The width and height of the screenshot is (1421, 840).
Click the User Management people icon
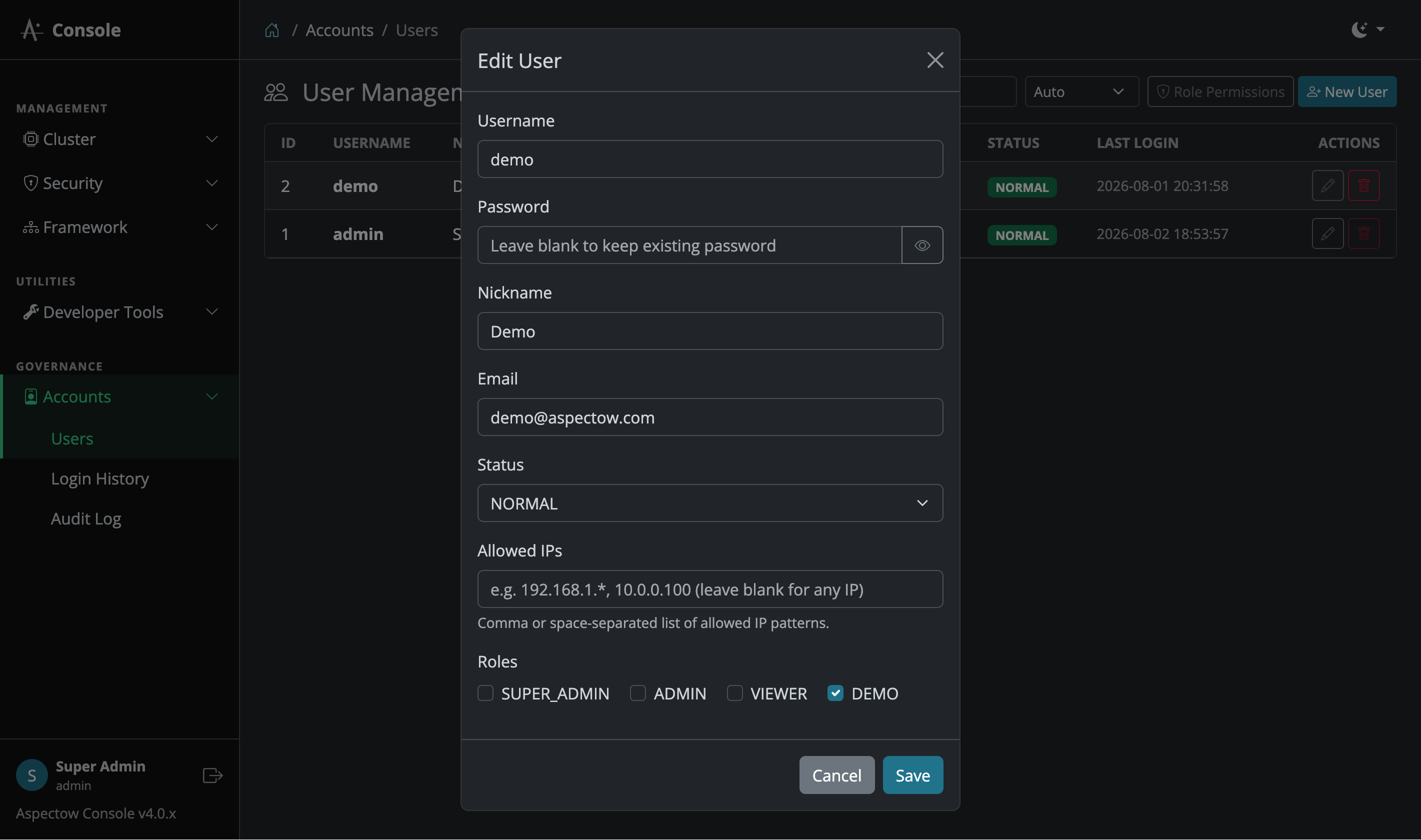[x=276, y=92]
